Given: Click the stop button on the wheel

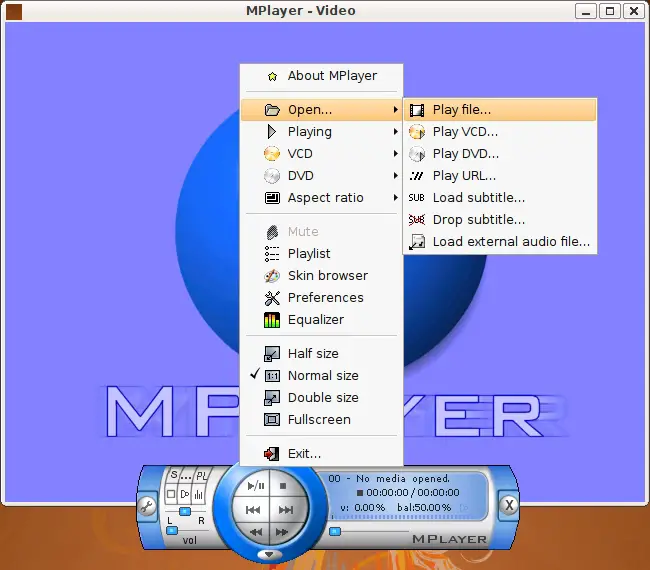Looking at the screenshot, I should (x=283, y=486).
